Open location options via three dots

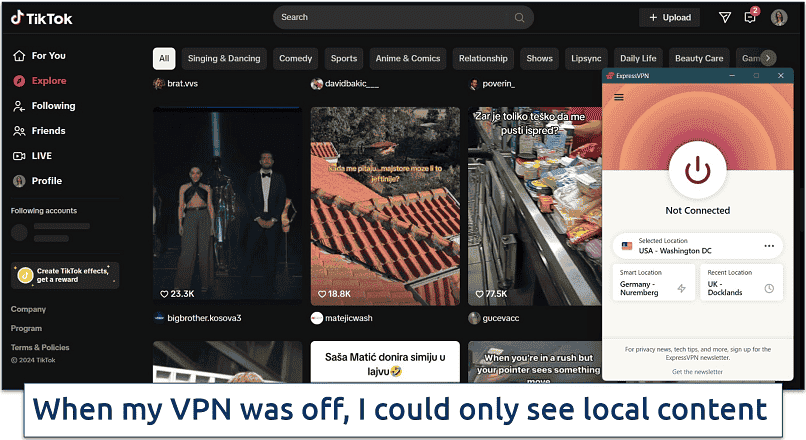tap(769, 246)
